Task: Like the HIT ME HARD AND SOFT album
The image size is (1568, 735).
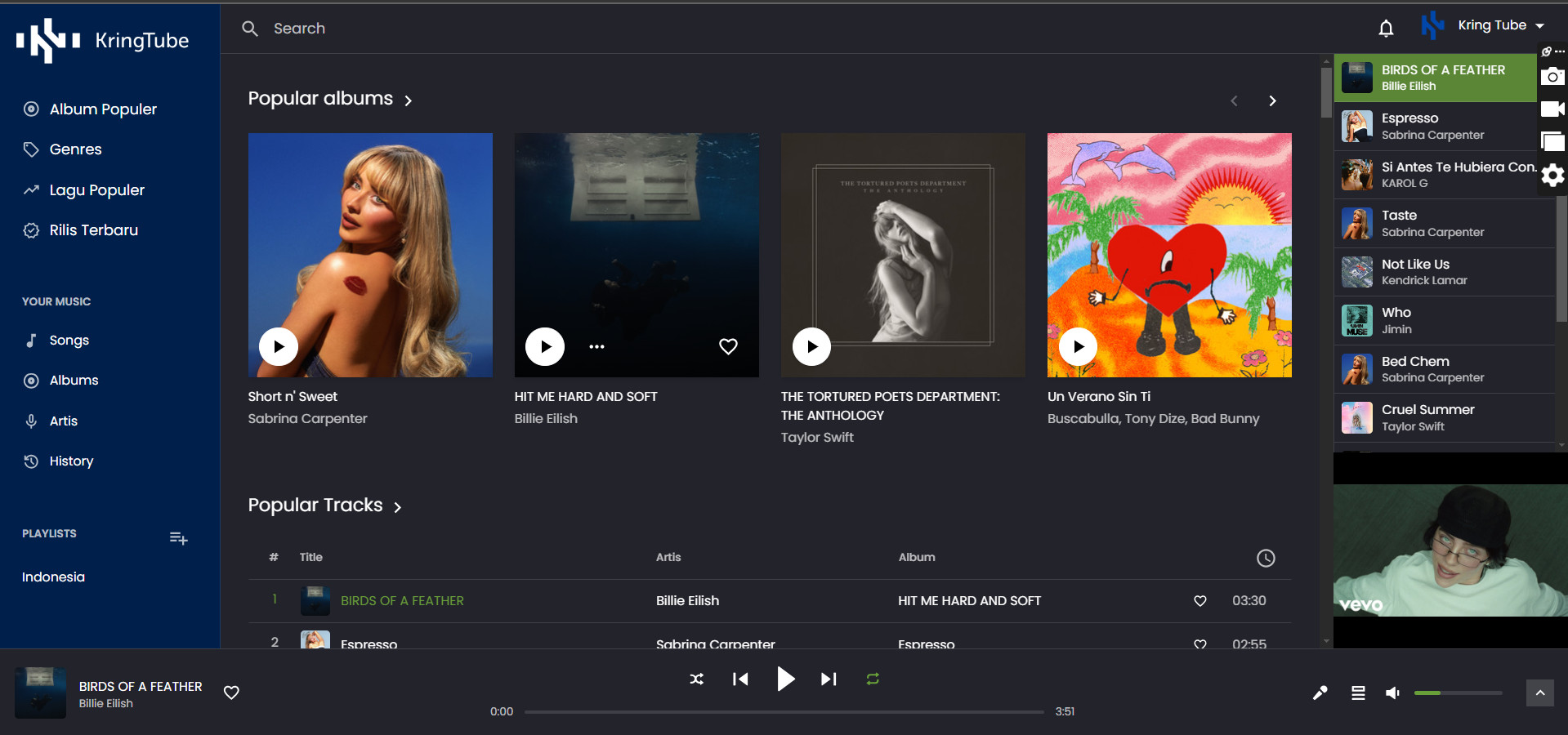Action: (x=728, y=346)
